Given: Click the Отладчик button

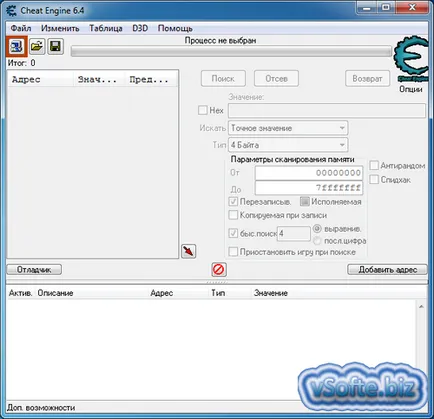Looking at the screenshot, I should tap(34, 270).
